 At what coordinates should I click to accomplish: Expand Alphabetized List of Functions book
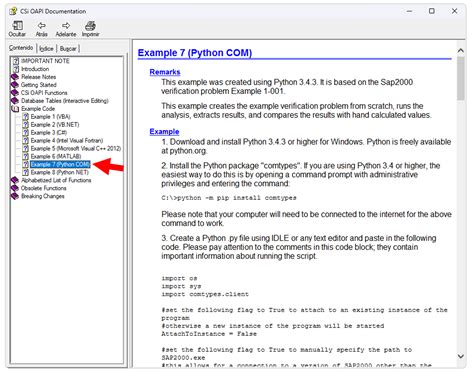56,181
